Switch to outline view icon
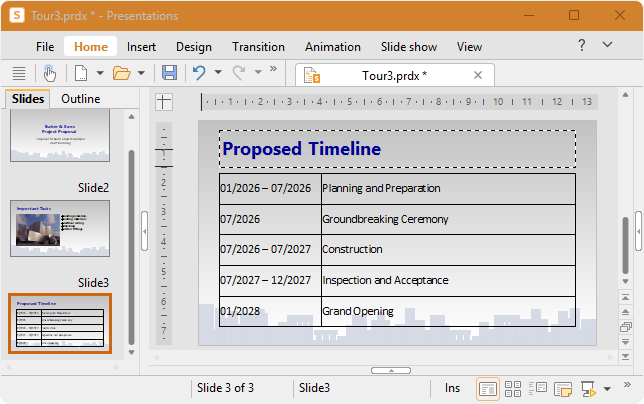The width and height of the screenshot is (644, 404). pos(538,388)
